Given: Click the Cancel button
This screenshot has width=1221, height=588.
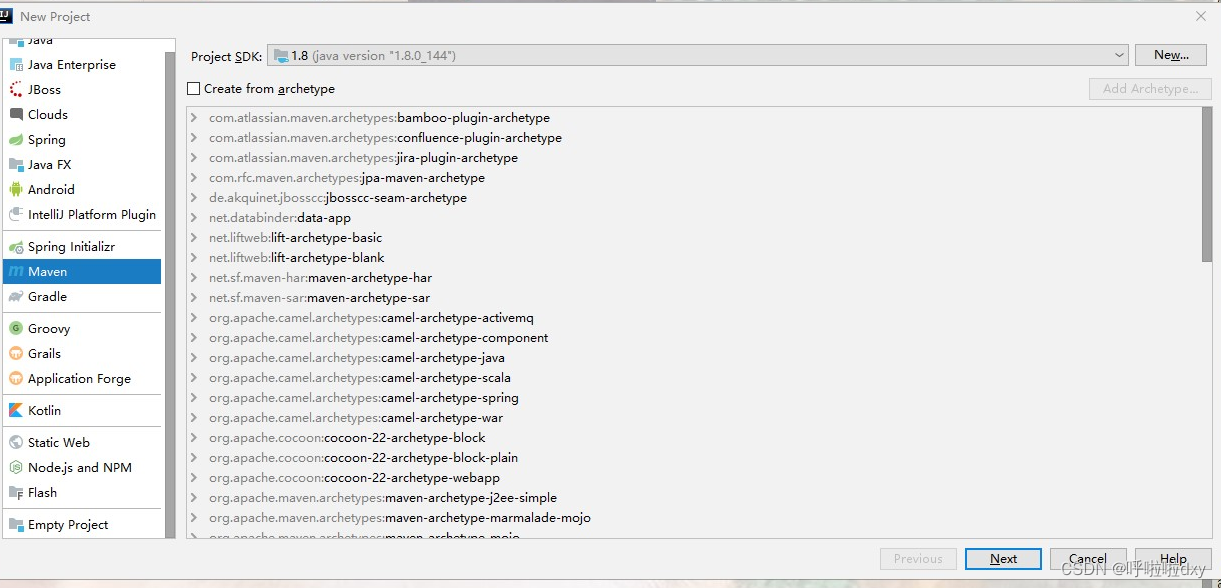Looking at the screenshot, I should tap(1088, 559).
